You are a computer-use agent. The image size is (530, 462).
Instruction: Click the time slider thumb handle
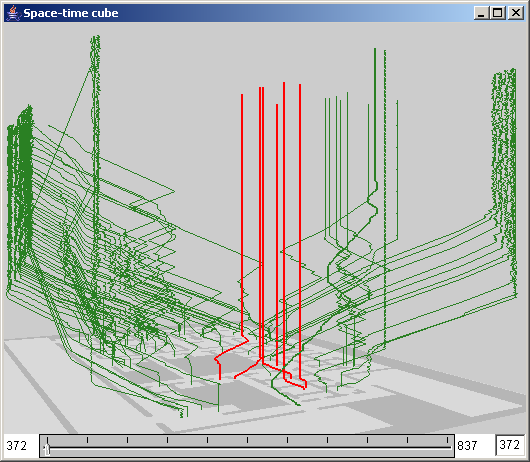[47, 449]
